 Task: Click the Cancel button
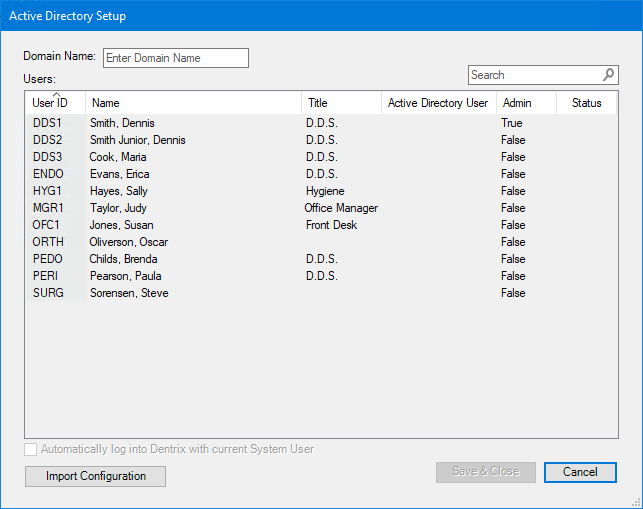coord(580,472)
